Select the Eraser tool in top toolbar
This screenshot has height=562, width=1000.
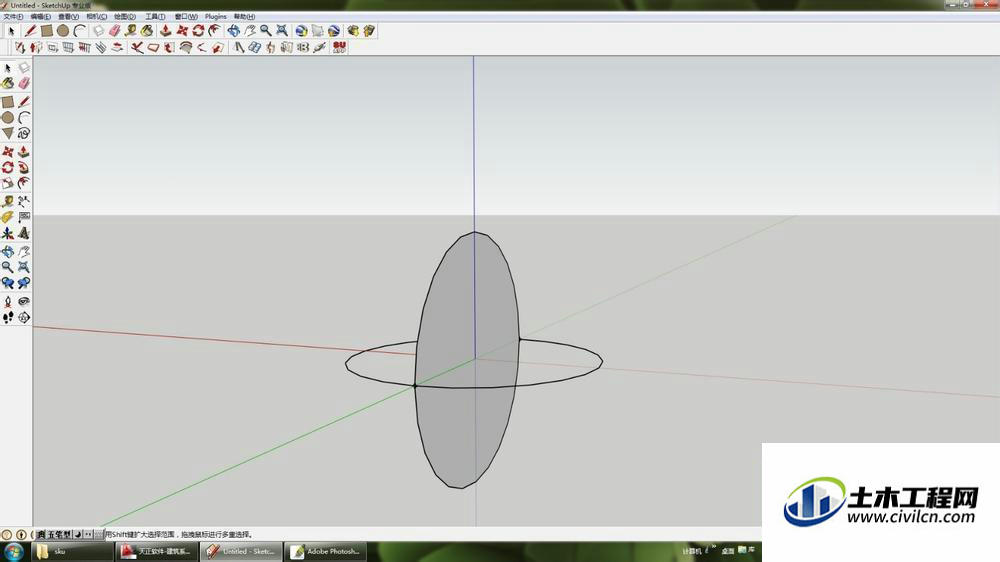pyautogui.click(x=115, y=31)
